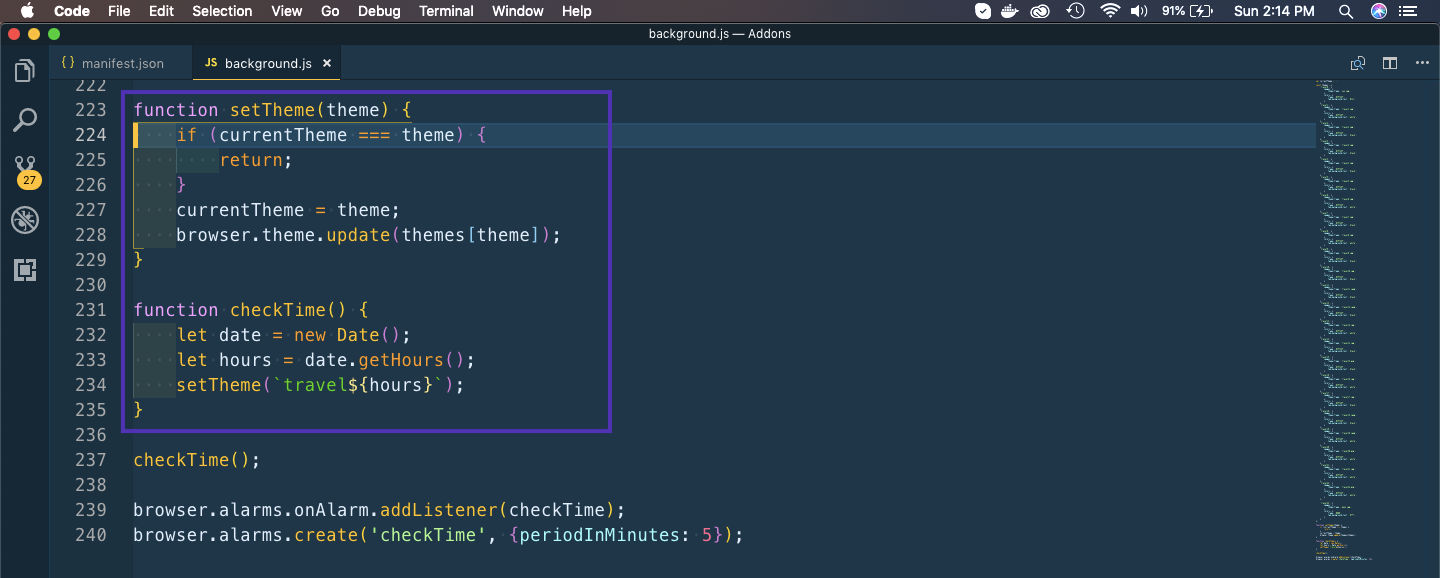This screenshot has width=1440, height=578.
Task: Click line number 240 in the gutter
Action: pyautogui.click(x=91, y=535)
